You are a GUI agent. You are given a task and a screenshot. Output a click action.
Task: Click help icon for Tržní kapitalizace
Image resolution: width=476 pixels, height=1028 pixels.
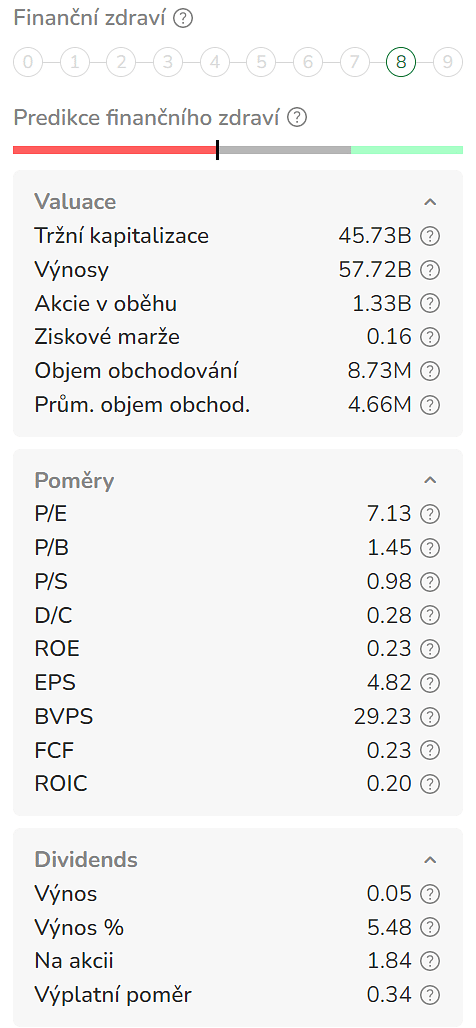(429, 236)
